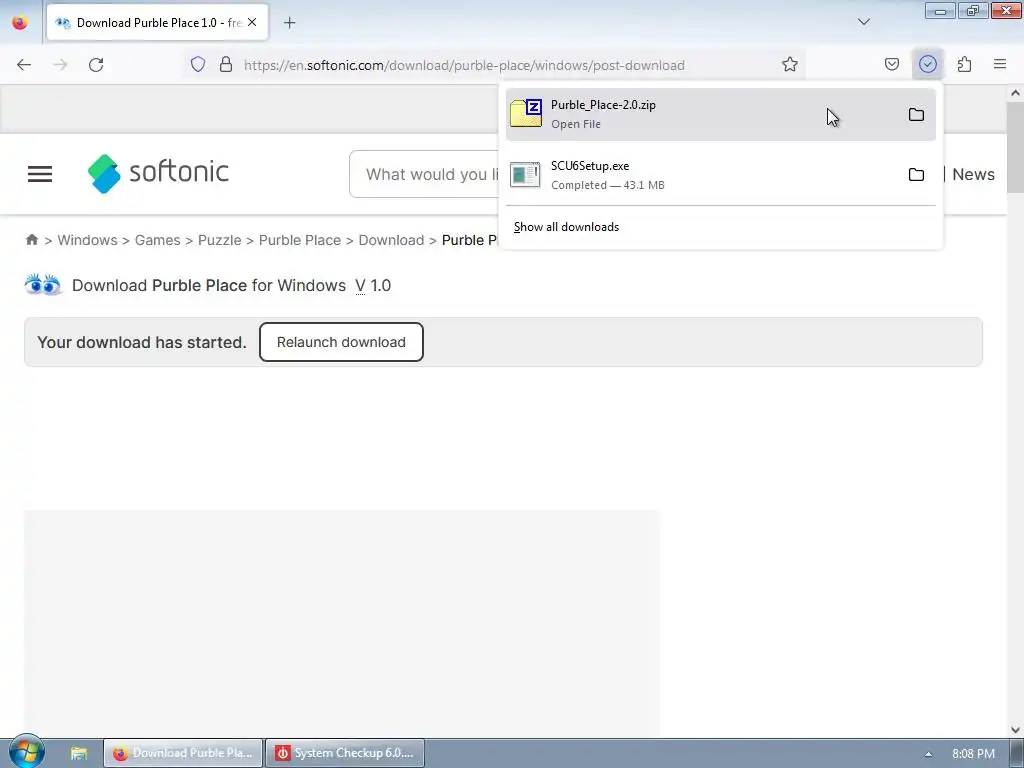Go to the home breadcrumb icon

(31, 240)
